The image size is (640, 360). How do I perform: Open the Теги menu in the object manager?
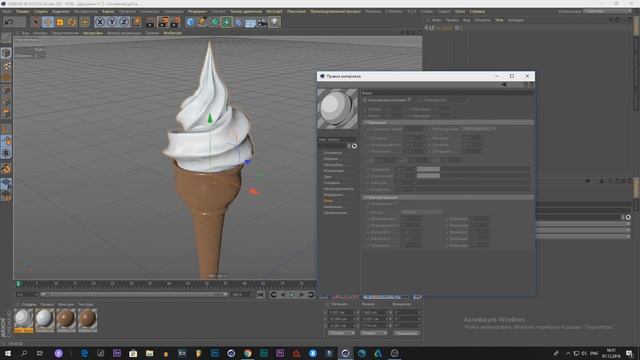[x=499, y=20]
